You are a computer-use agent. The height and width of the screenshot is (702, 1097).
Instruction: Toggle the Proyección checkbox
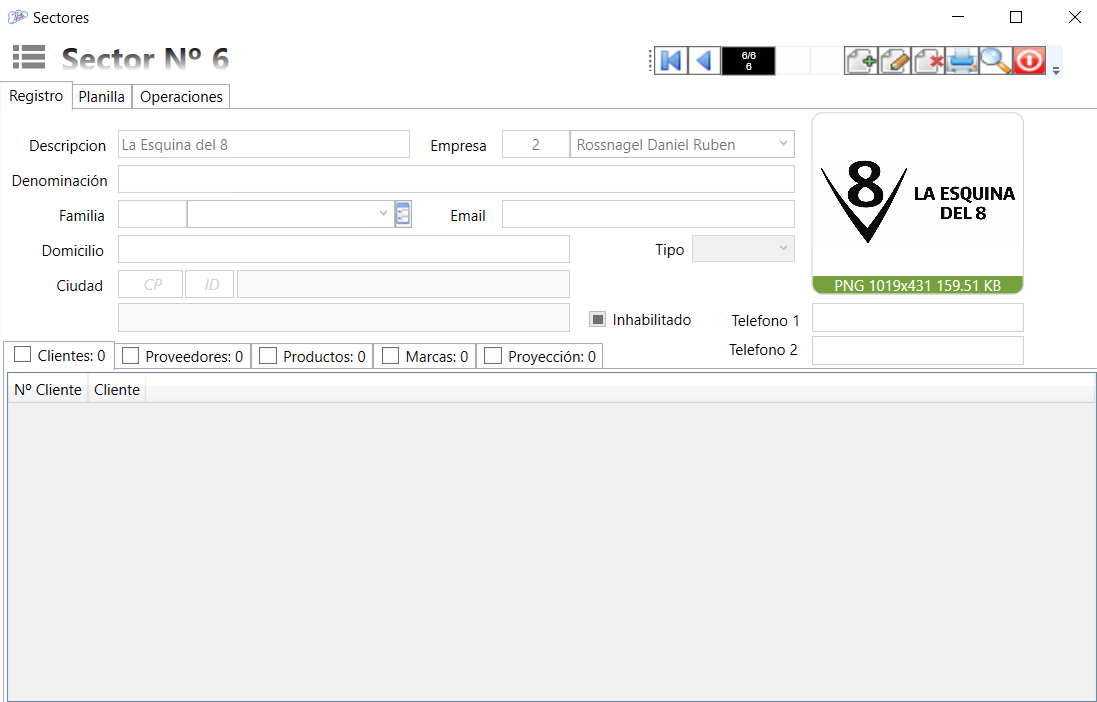click(x=493, y=356)
